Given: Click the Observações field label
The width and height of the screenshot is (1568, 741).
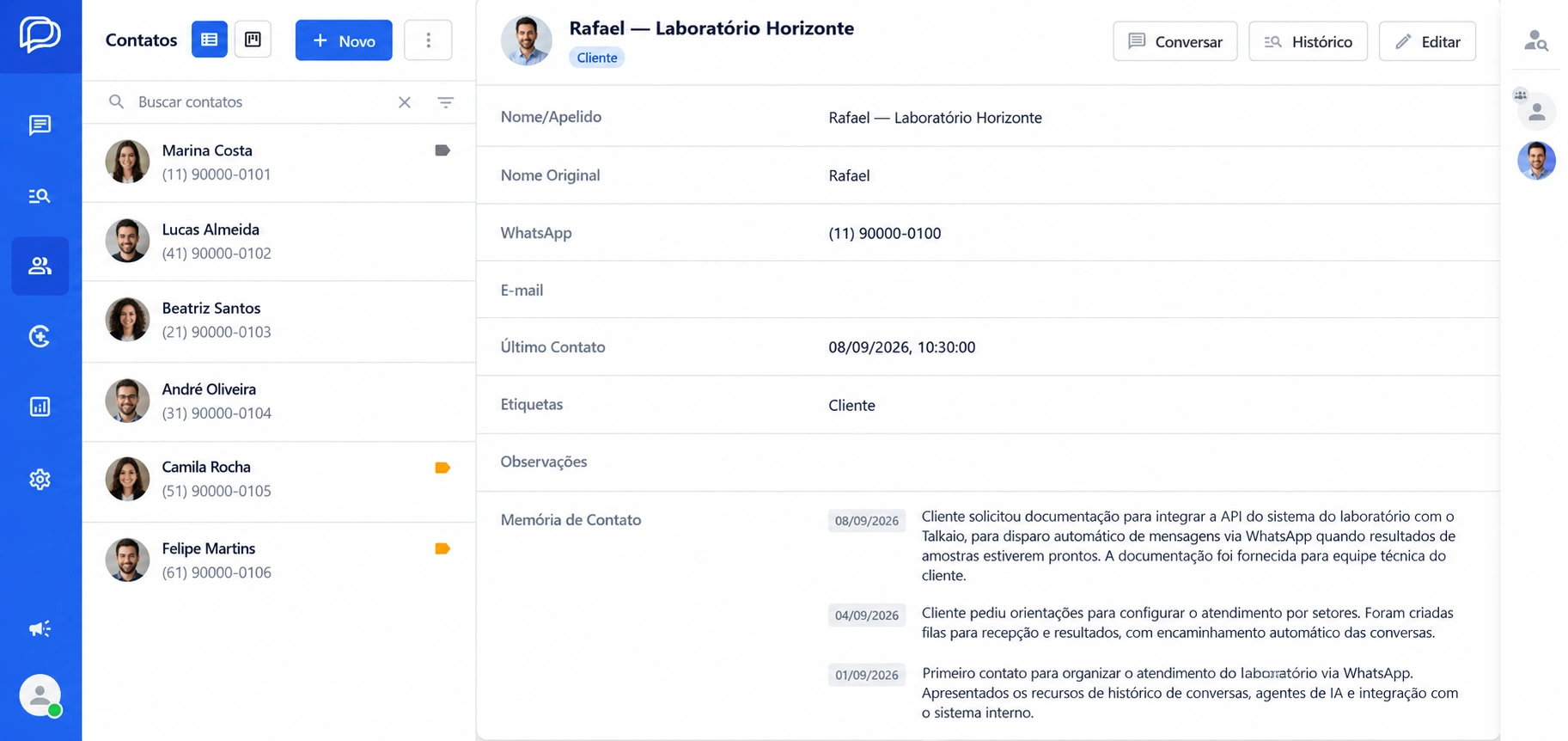Looking at the screenshot, I should click(x=544, y=462).
